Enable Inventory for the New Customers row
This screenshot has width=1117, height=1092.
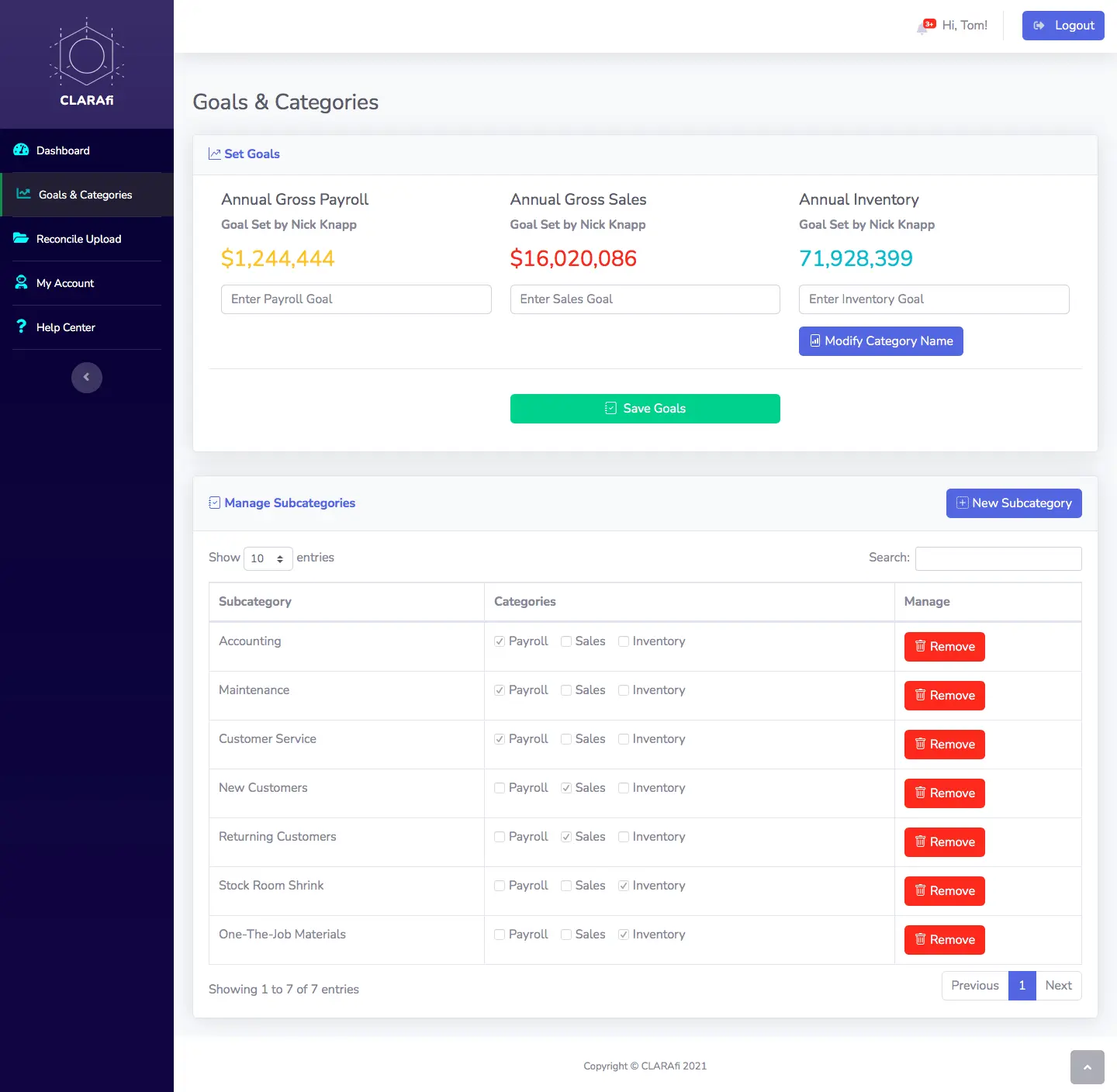point(624,788)
